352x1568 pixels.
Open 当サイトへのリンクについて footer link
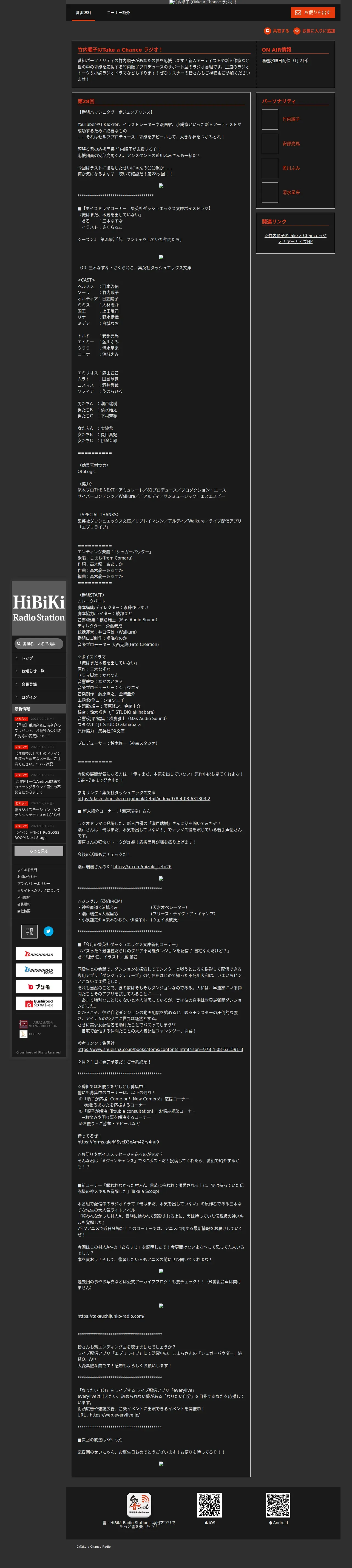pyautogui.click(x=39, y=890)
